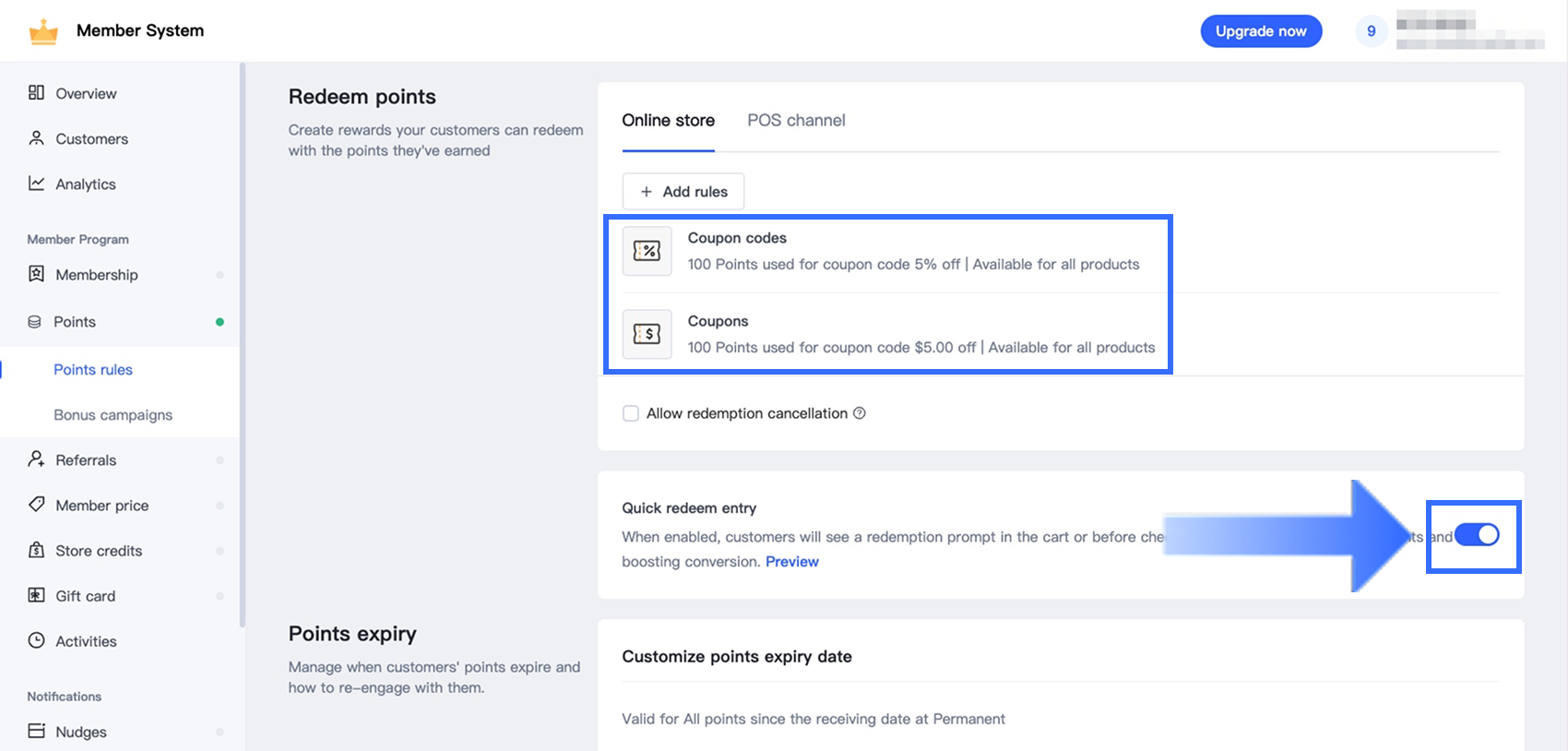Open Analytics via the chart icon
This screenshot has width=1568, height=751.
(x=36, y=184)
